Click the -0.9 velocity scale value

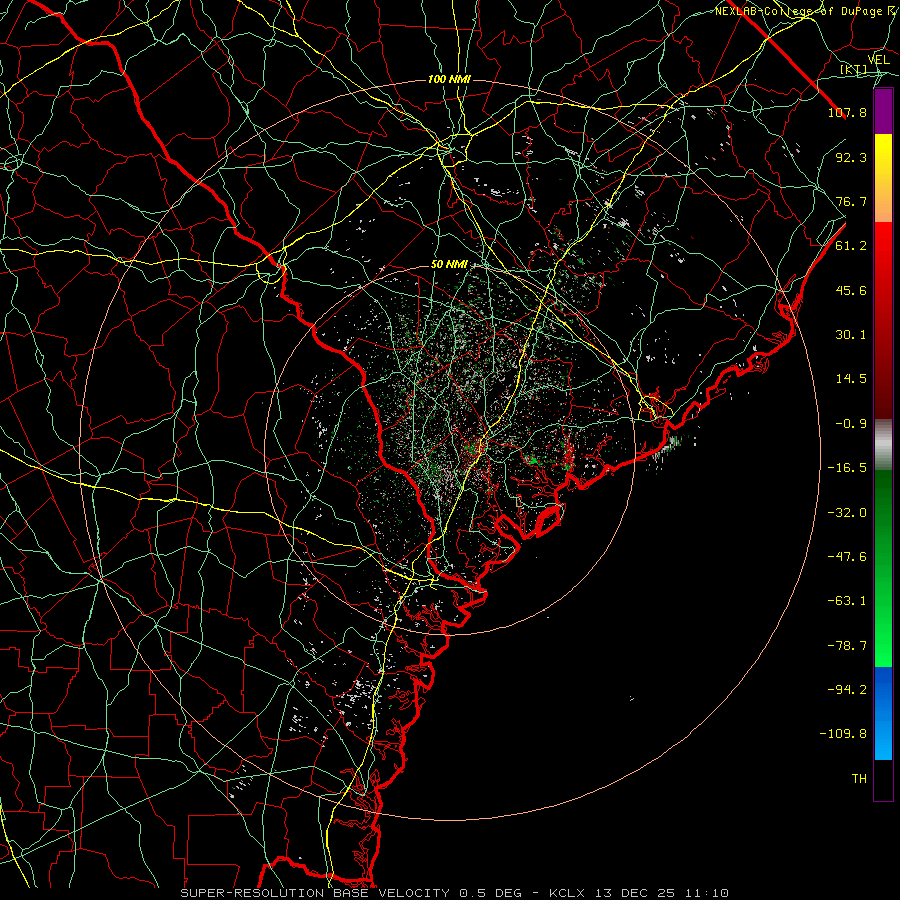tap(851, 424)
